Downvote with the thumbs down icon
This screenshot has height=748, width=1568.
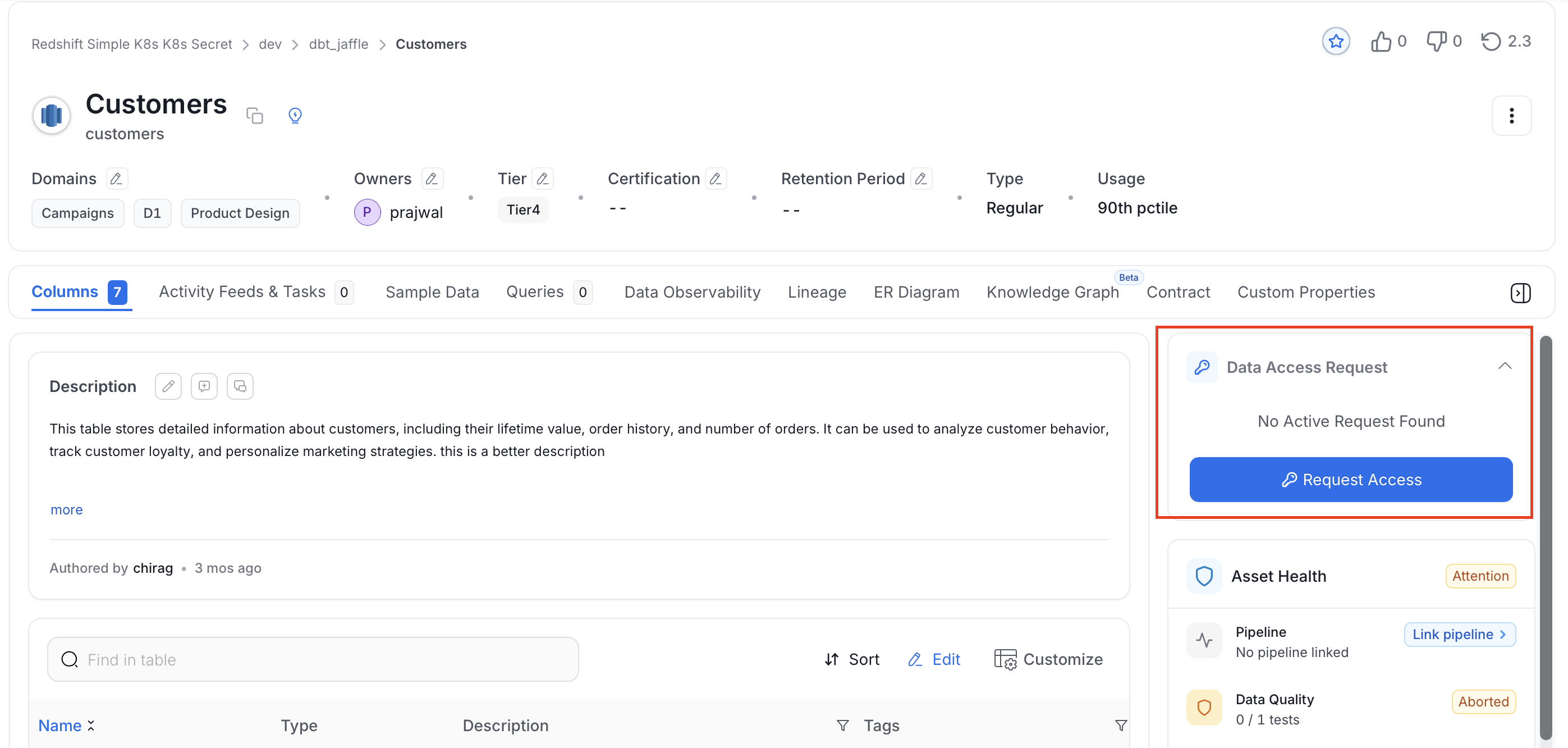[x=1437, y=42]
